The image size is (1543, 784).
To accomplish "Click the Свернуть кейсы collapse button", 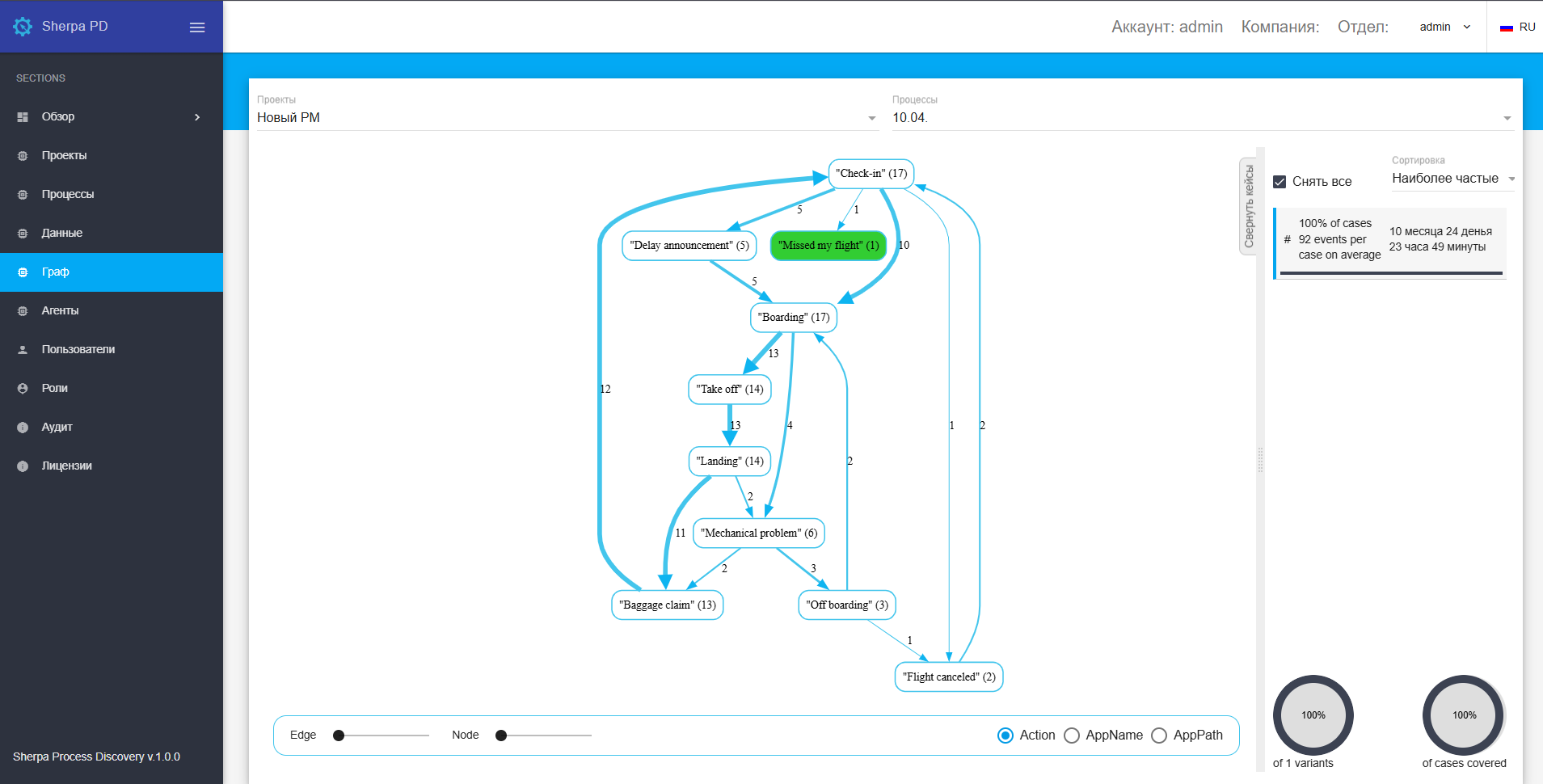I will point(1249,206).
